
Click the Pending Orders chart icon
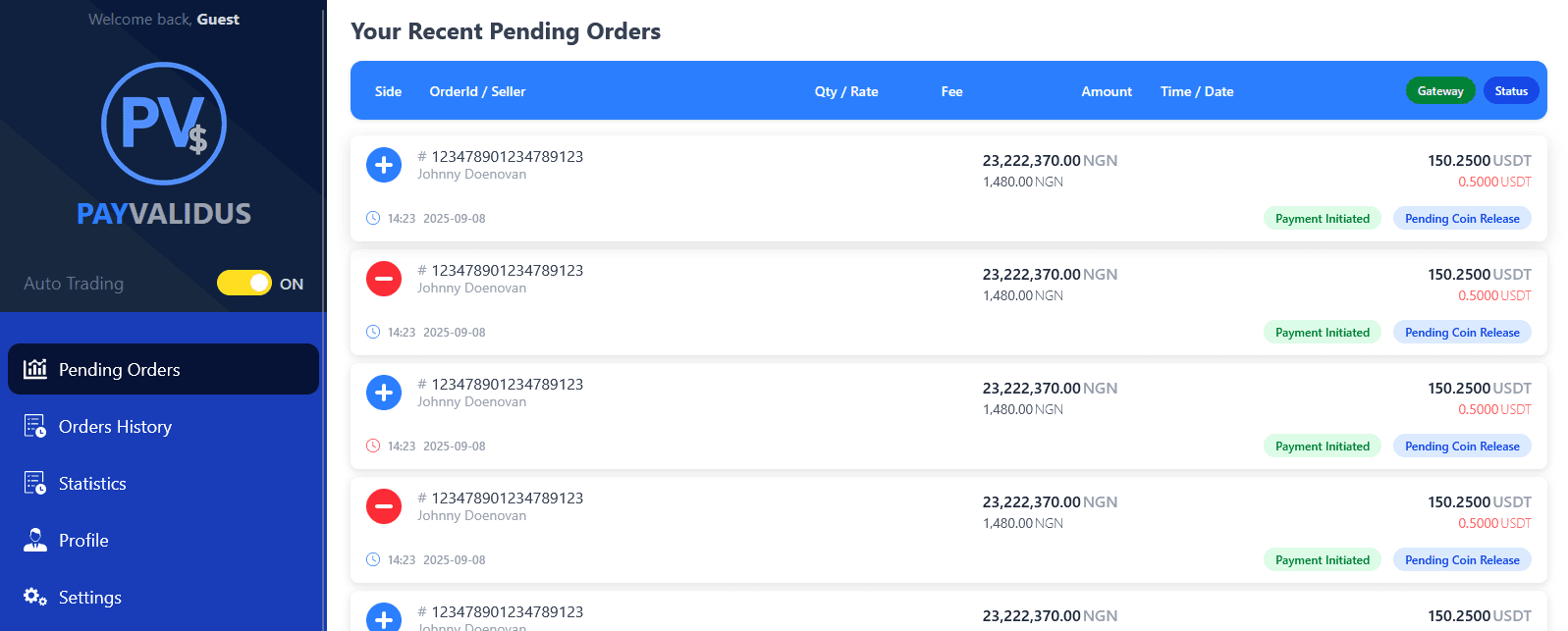point(35,369)
